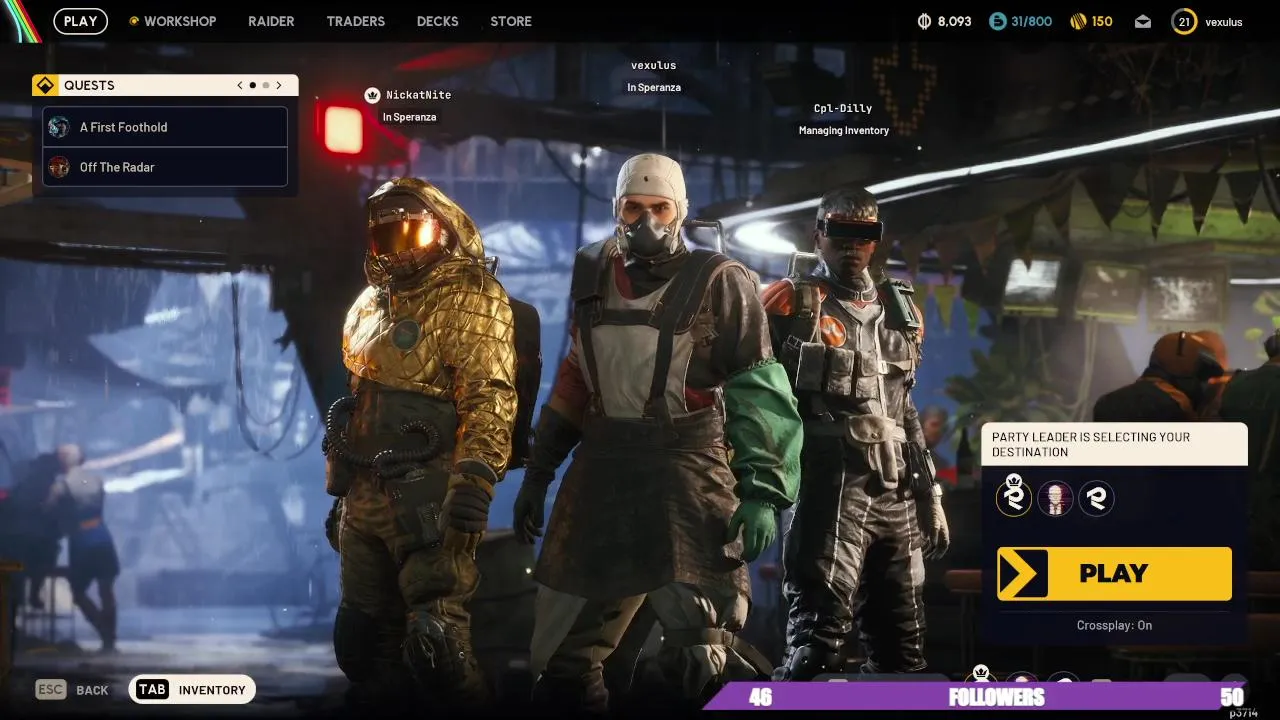Image resolution: width=1280 pixels, height=720 pixels.
Task: Click the 31/800 token count
Action: click(x=1032, y=21)
